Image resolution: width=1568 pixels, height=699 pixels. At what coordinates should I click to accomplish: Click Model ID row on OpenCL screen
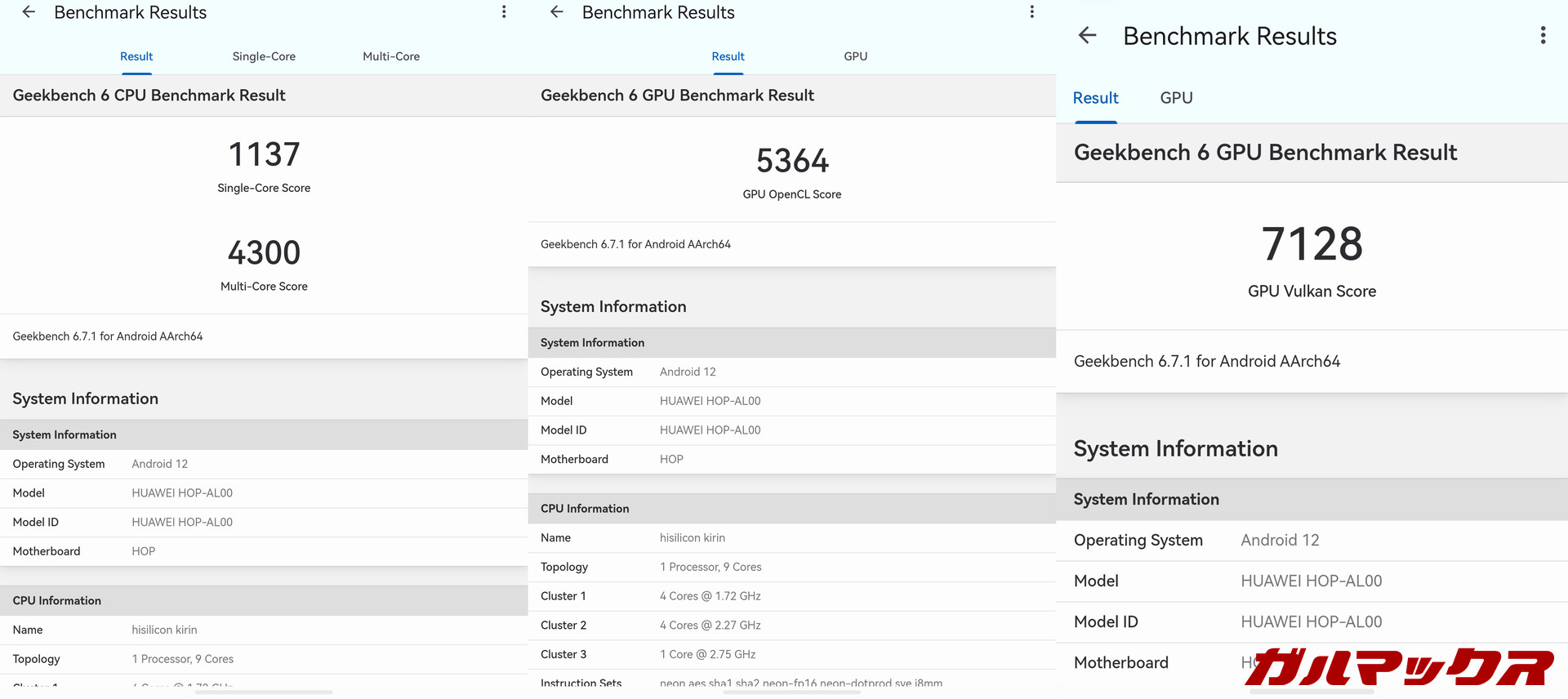pyautogui.click(x=792, y=430)
